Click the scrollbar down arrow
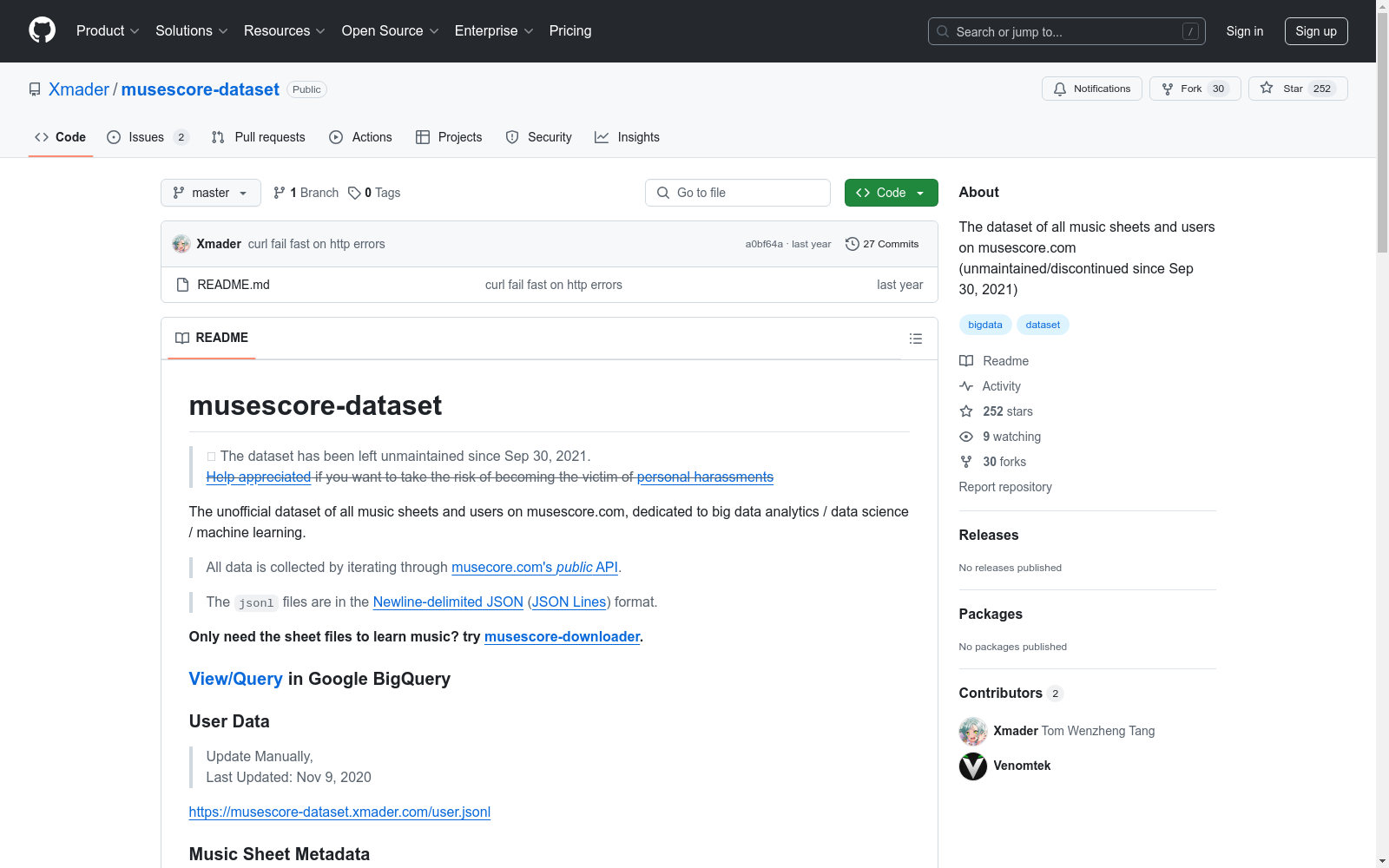The height and width of the screenshot is (868, 1389). click(x=1383, y=861)
